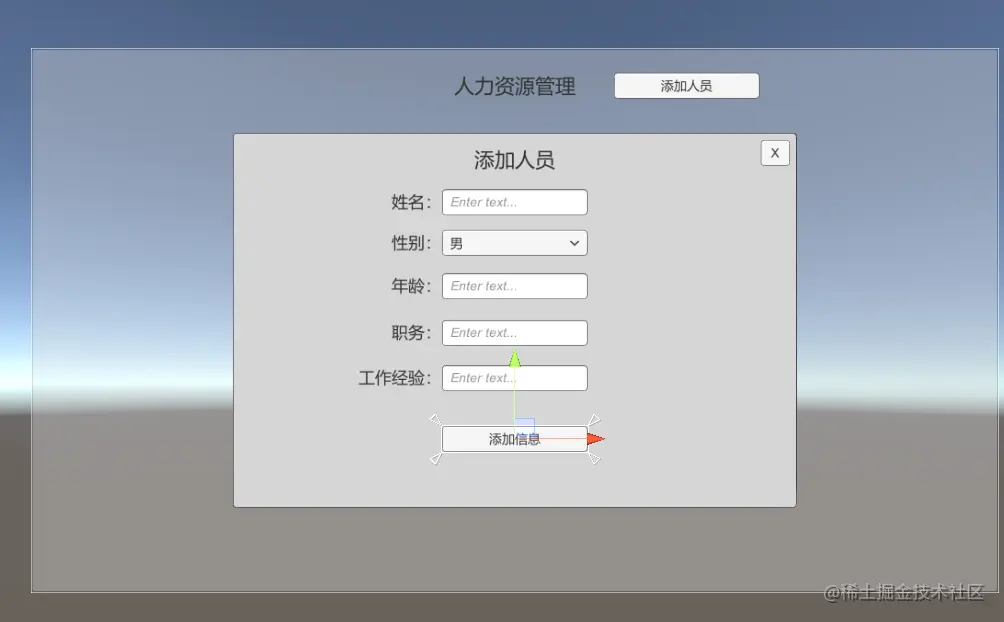
Task: Click the 添加人员 dialog title
Action: point(515,160)
